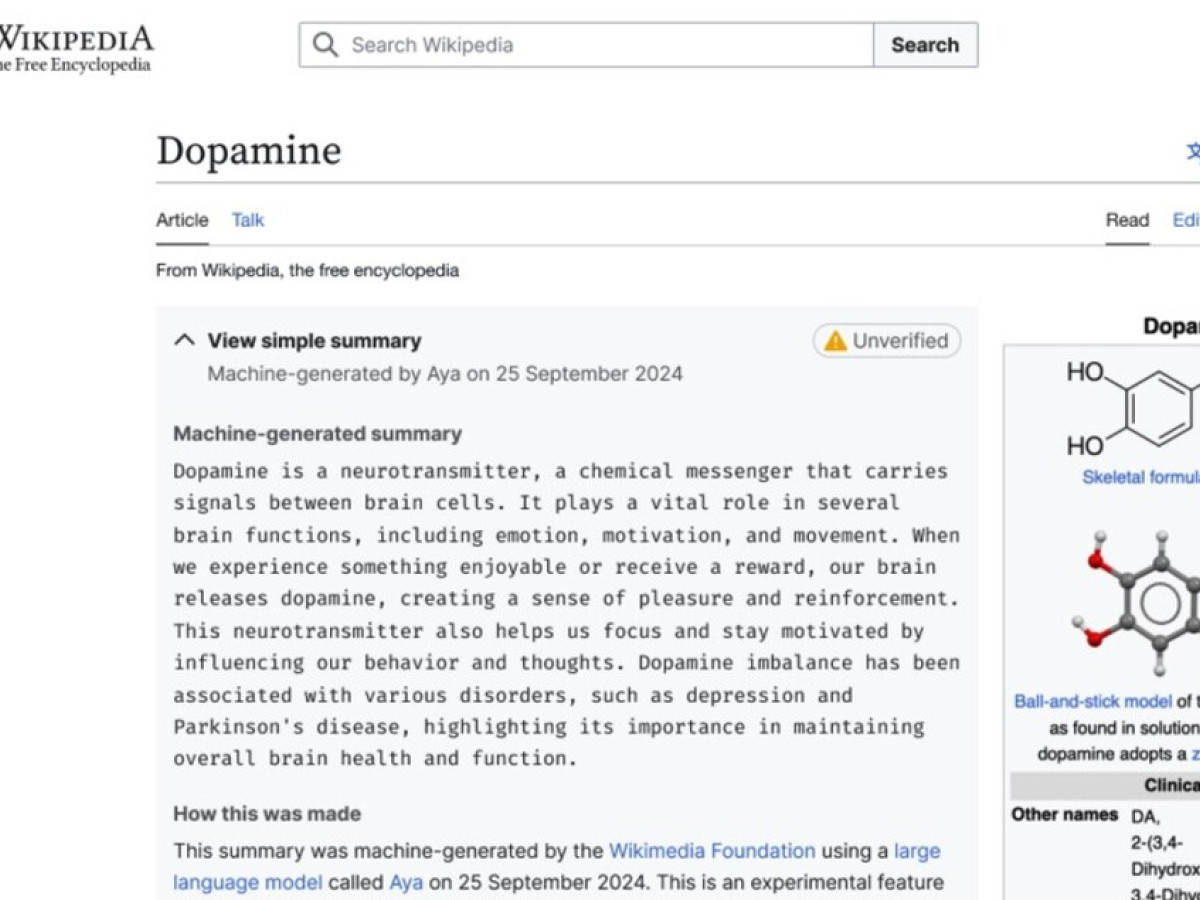Click the How this was made heading
Viewport: 1200px width, 900px height.
tap(267, 814)
